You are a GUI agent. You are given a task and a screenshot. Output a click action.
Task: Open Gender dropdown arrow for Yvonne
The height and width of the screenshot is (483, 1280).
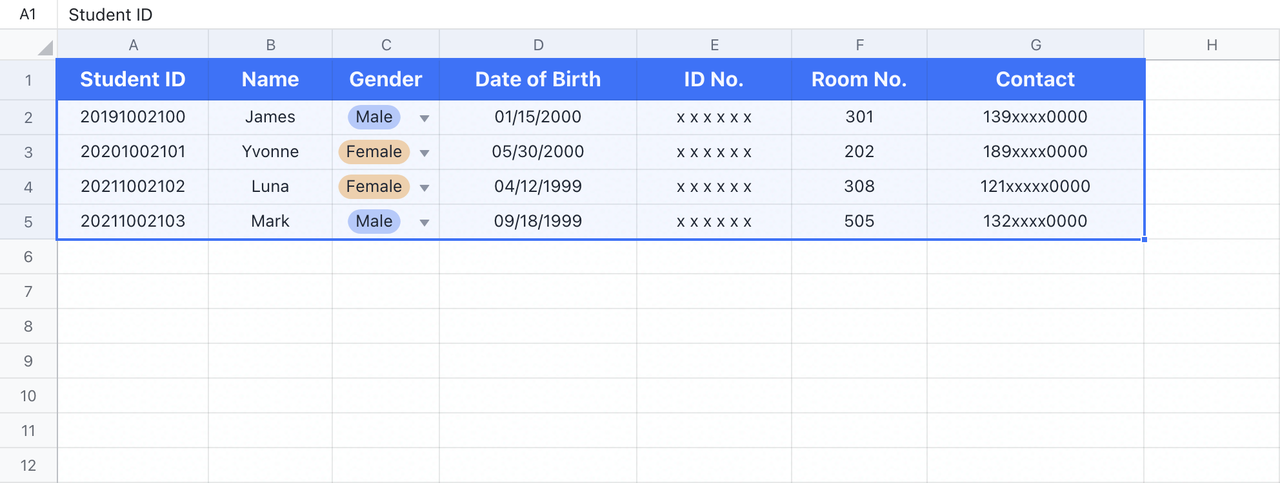[x=424, y=153]
